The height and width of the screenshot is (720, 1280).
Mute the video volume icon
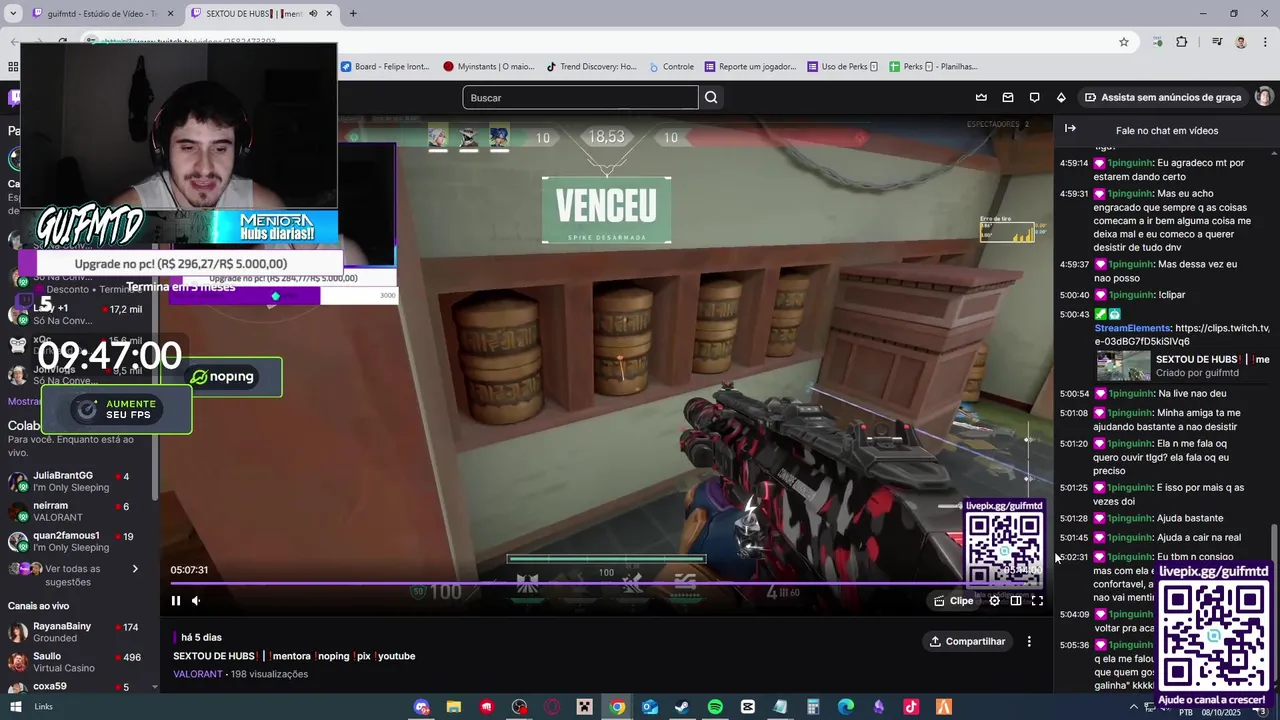(196, 600)
